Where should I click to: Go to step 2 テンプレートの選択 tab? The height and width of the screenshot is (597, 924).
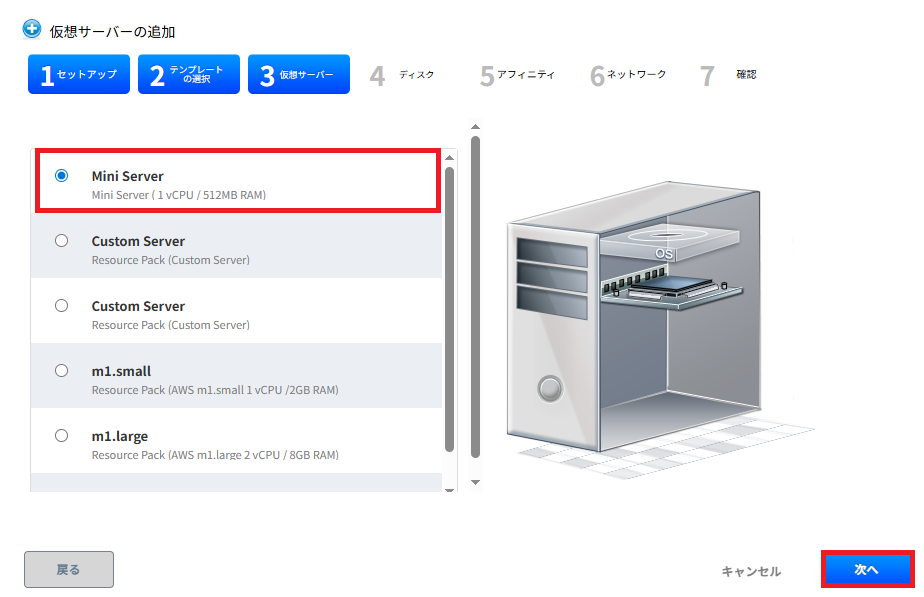[189, 74]
